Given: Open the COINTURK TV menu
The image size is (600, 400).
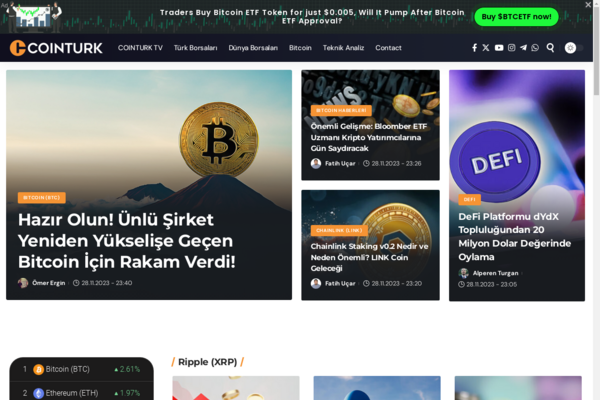Looking at the screenshot, I should [140, 48].
